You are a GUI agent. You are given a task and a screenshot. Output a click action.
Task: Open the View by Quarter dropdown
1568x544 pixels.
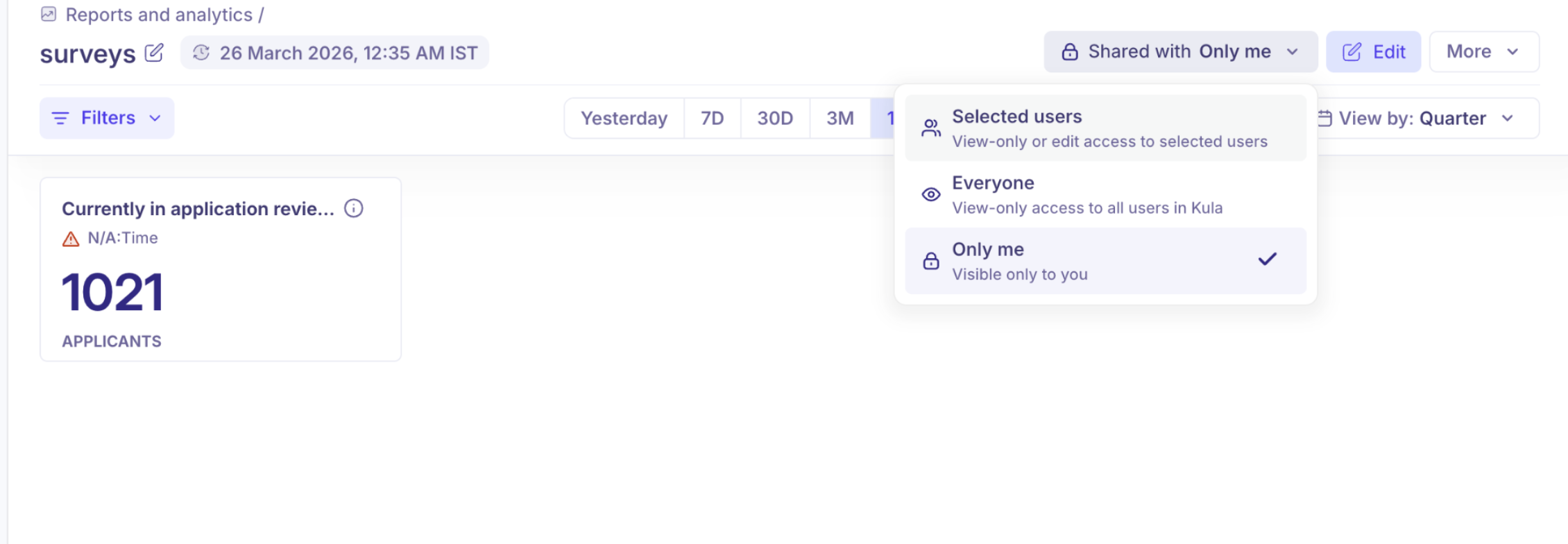(x=1426, y=119)
